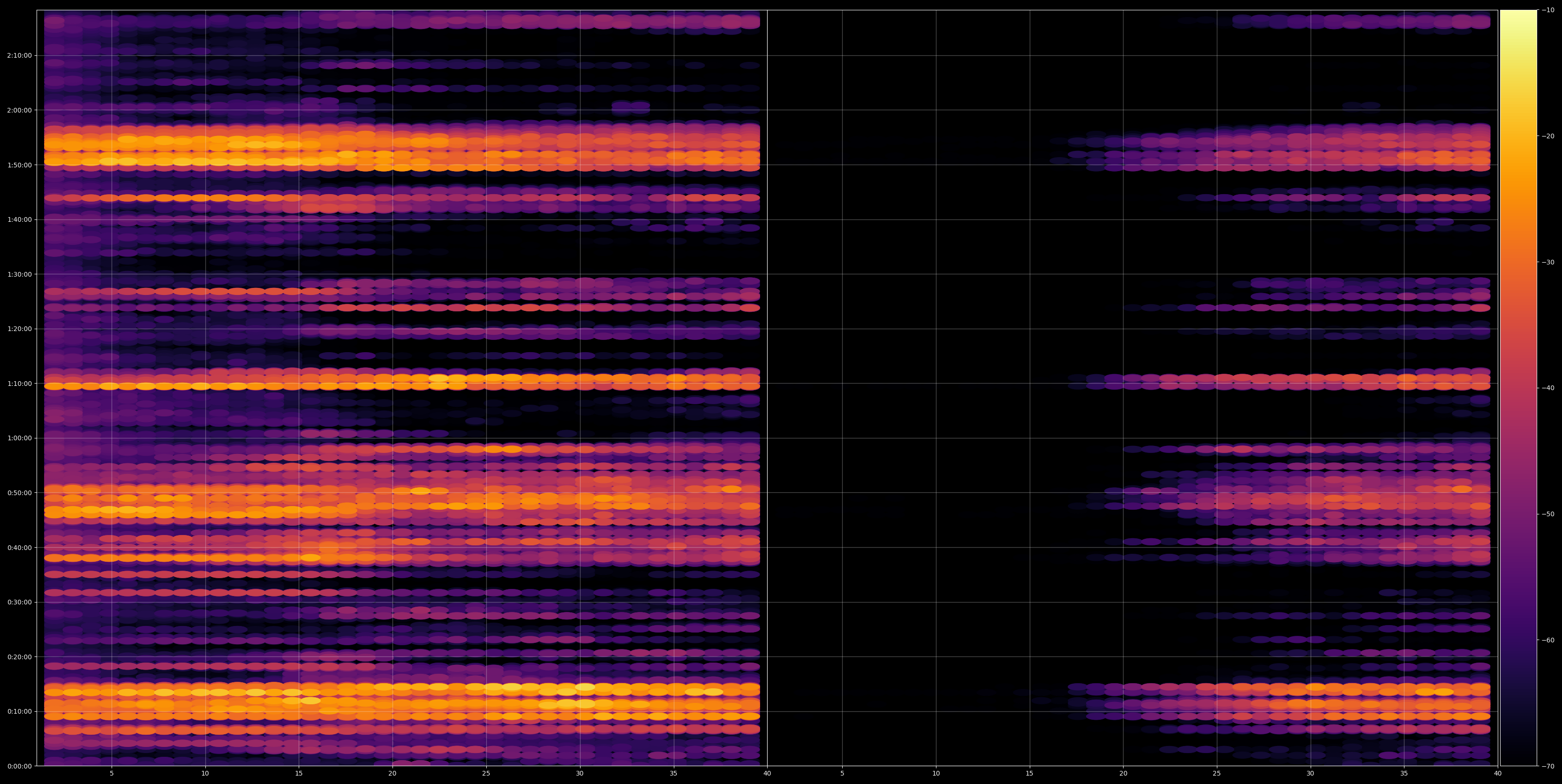
Task: Click the −70 colorbar tick label
Action: pyautogui.click(x=1548, y=766)
